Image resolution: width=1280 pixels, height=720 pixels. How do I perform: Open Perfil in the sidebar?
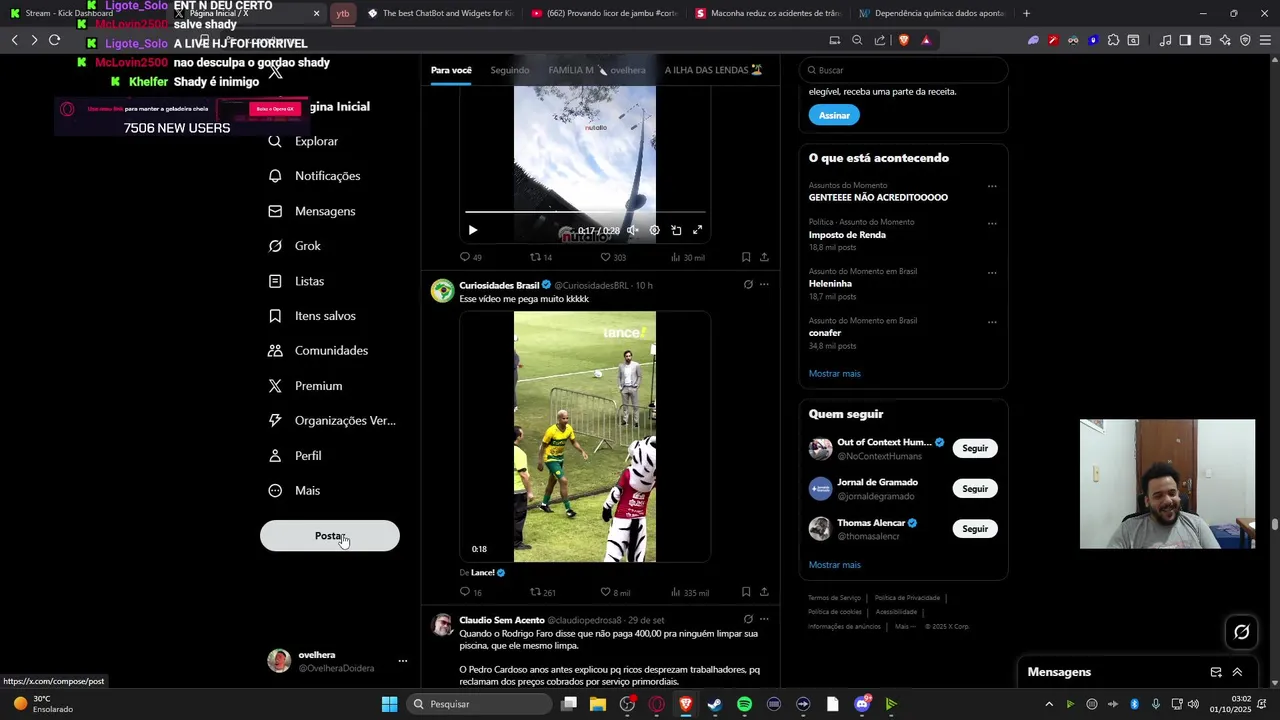click(295, 456)
